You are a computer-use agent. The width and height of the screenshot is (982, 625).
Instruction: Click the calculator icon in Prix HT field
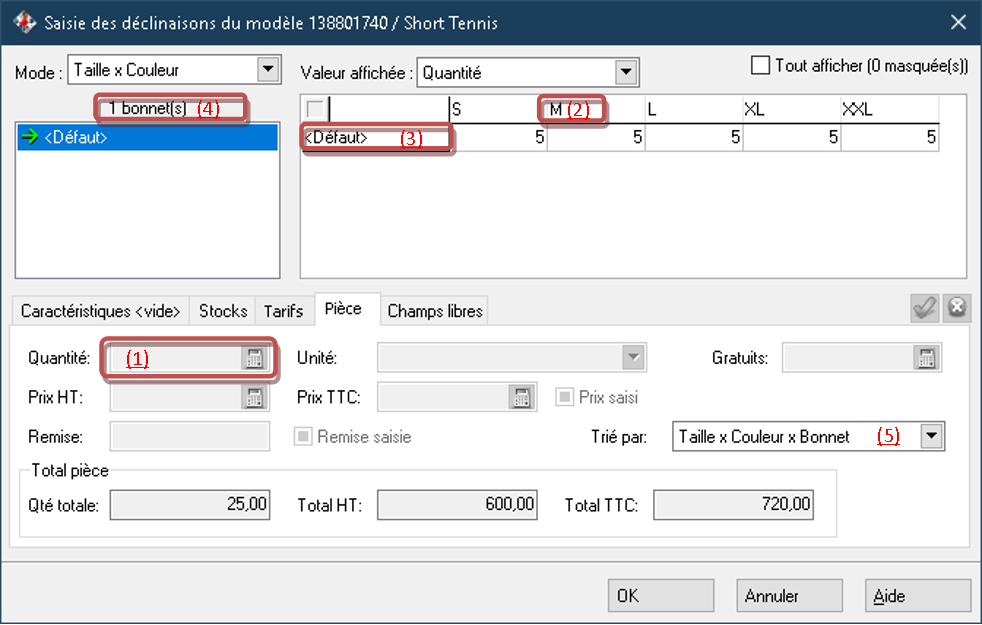pos(253,397)
